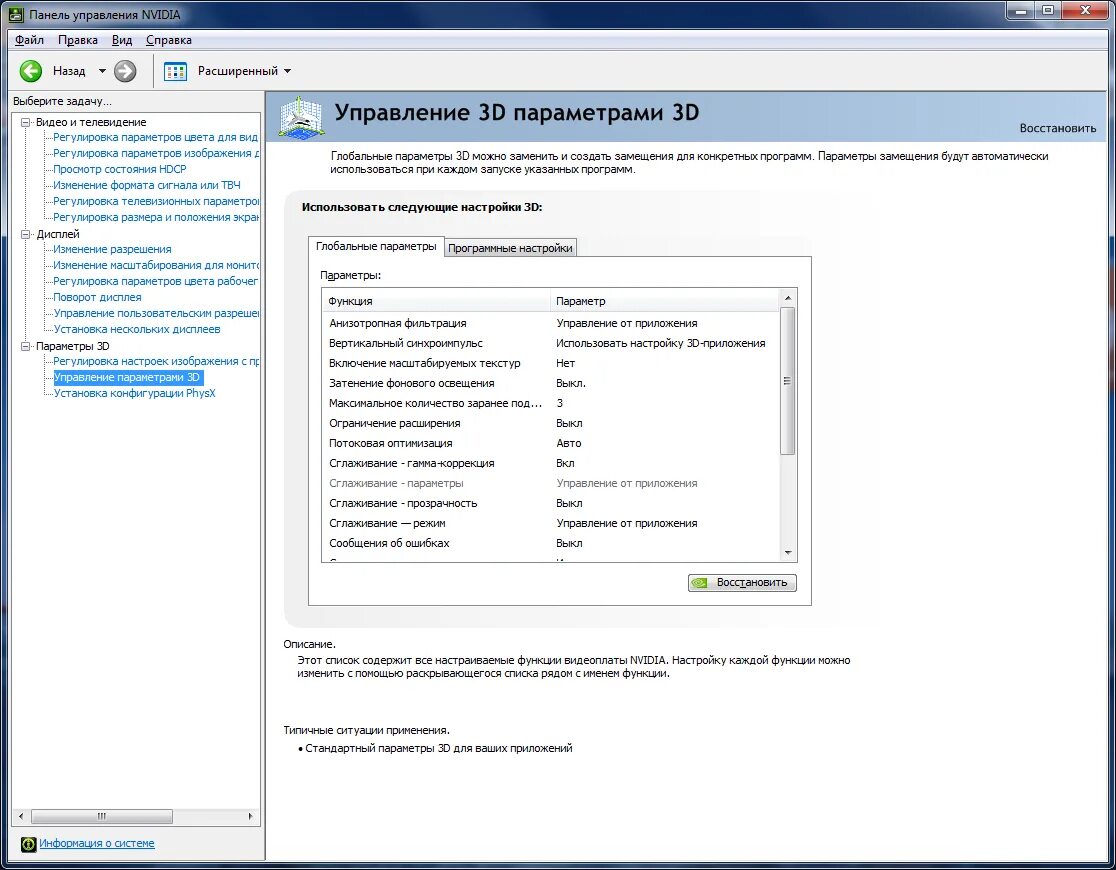Open Установка нескольких дисплеев task
Screen dimensions: 1116x870
point(137,329)
